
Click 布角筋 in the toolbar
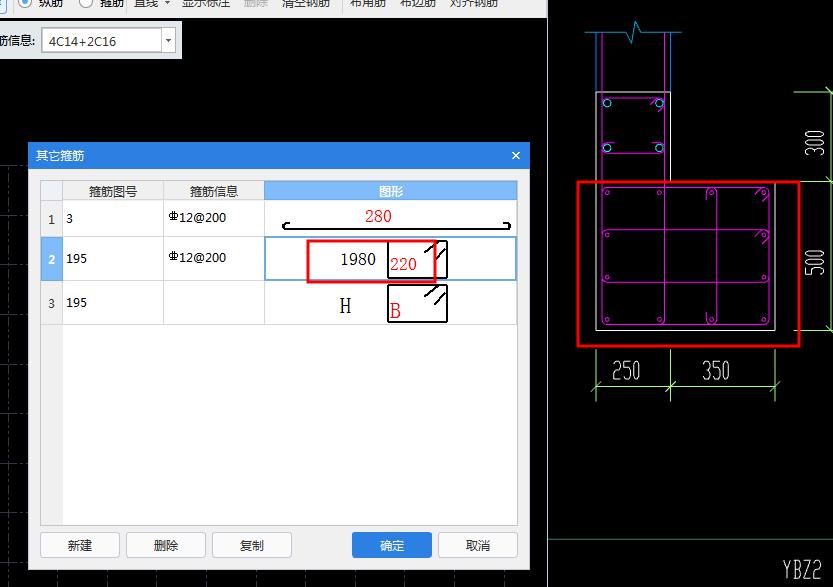point(368,3)
